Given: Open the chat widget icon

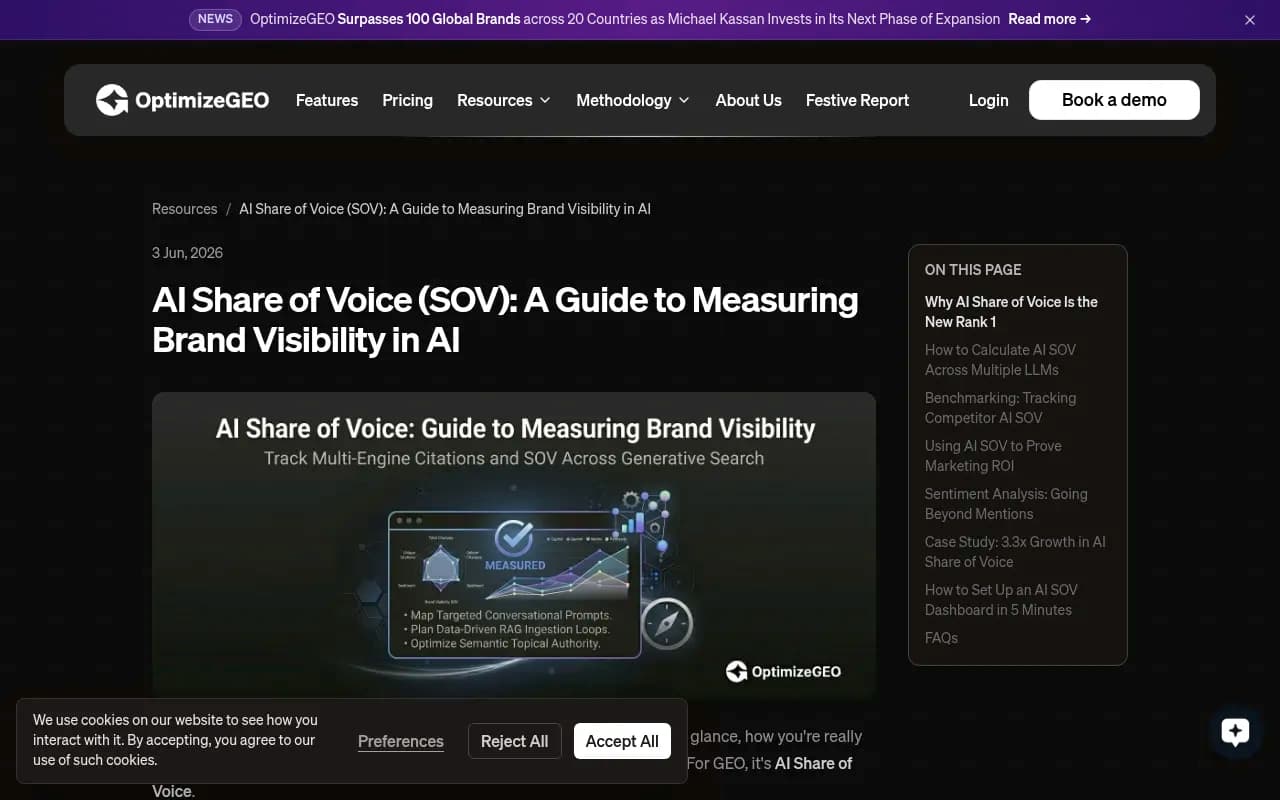Looking at the screenshot, I should coord(1235,732).
